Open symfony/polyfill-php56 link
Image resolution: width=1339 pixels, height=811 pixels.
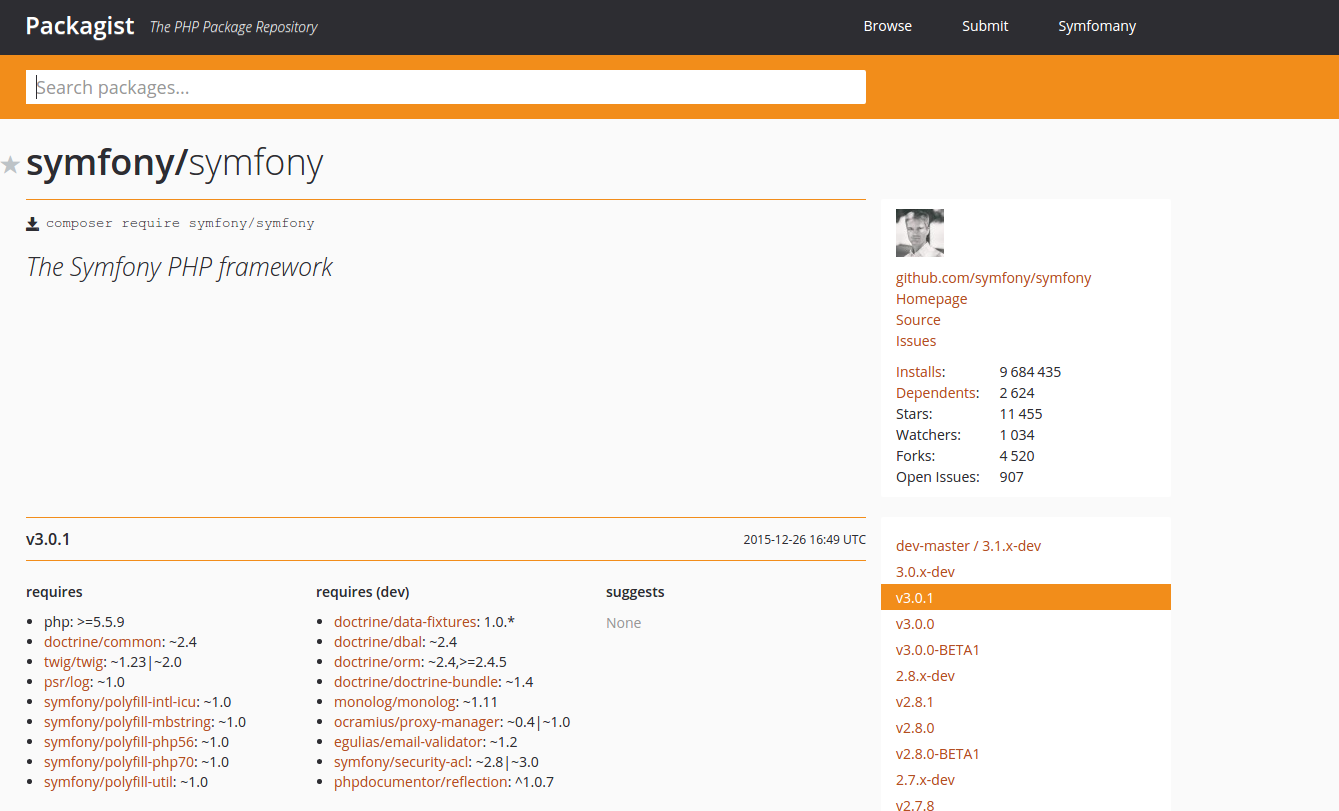click(119, 742)
